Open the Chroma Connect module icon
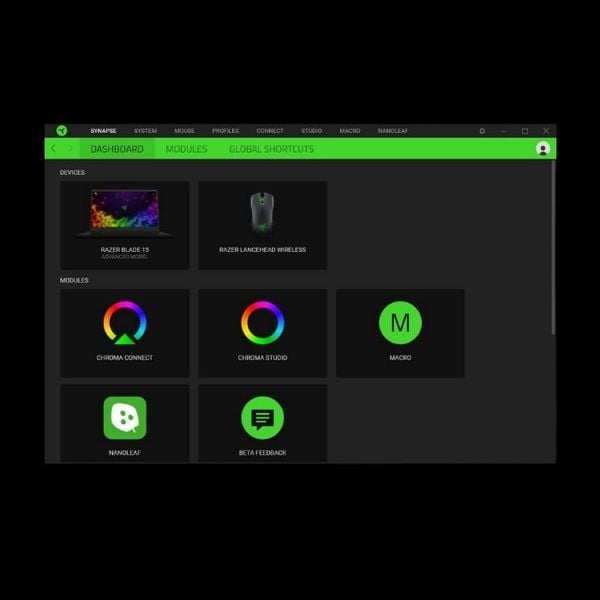The image size is (600, 600). [x=125, y=323]
